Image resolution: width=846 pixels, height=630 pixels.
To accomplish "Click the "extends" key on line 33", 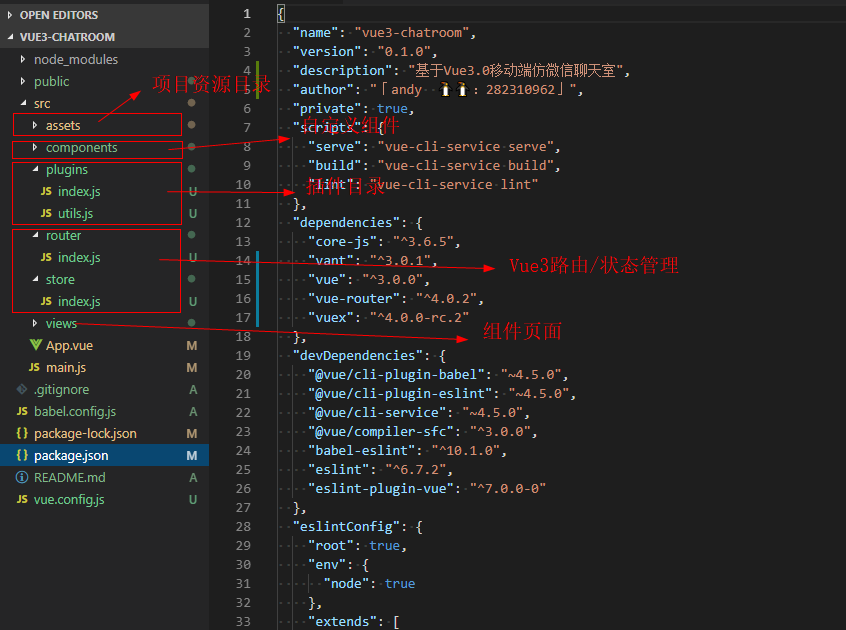I will 342,621.
